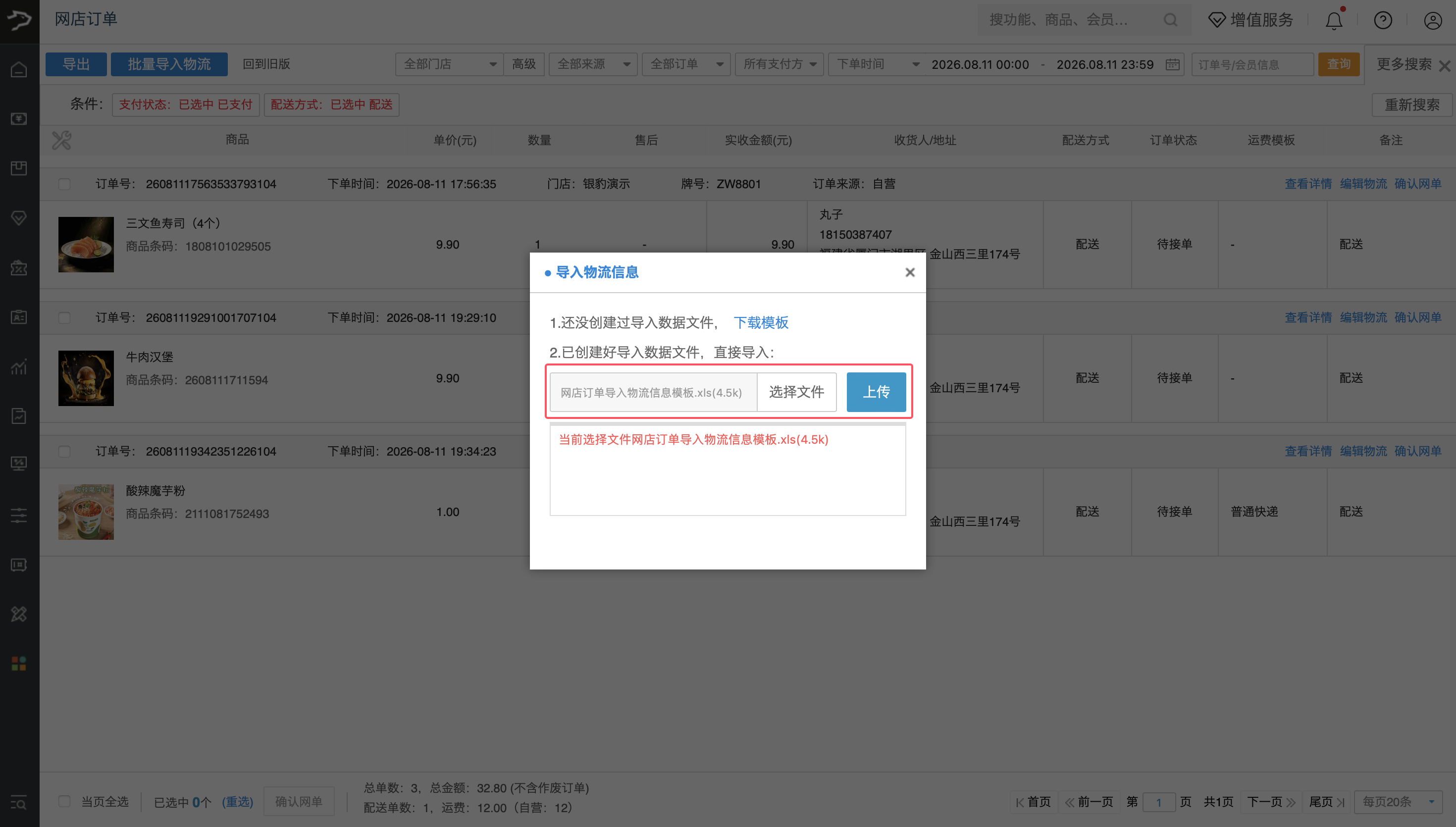Open the monitor checklist icon in the sidebar
The image size is (1456, 827).
pos(19,464)
